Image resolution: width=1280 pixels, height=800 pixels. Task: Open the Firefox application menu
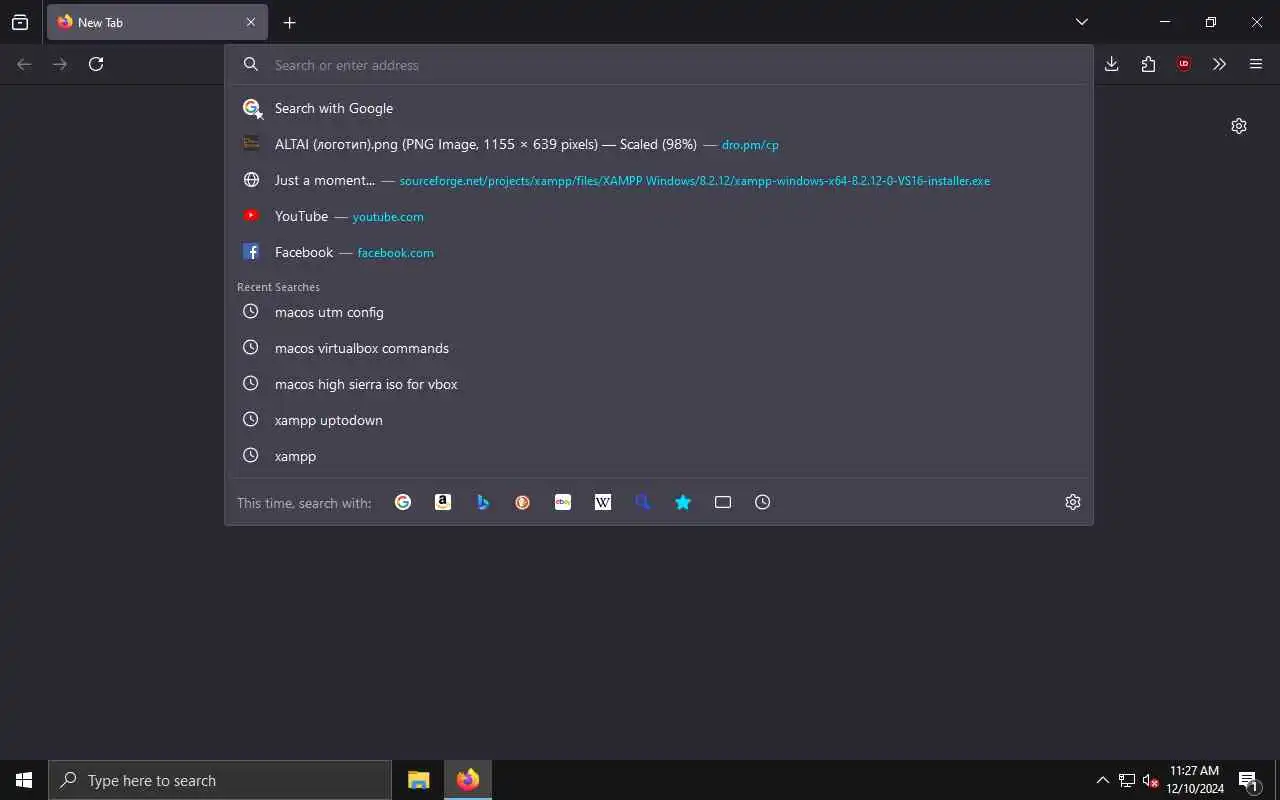pyautogui.click(x=1256, y=64)
